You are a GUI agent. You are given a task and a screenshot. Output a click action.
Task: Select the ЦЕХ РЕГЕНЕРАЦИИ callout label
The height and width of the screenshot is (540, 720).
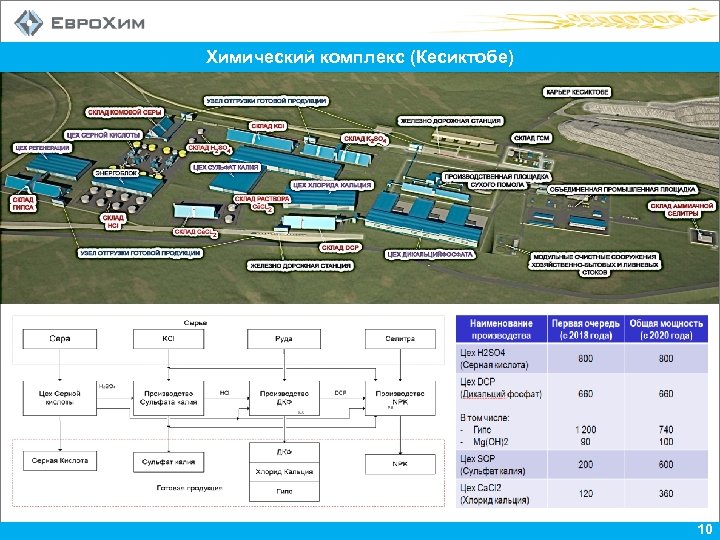tap(43, 148)
